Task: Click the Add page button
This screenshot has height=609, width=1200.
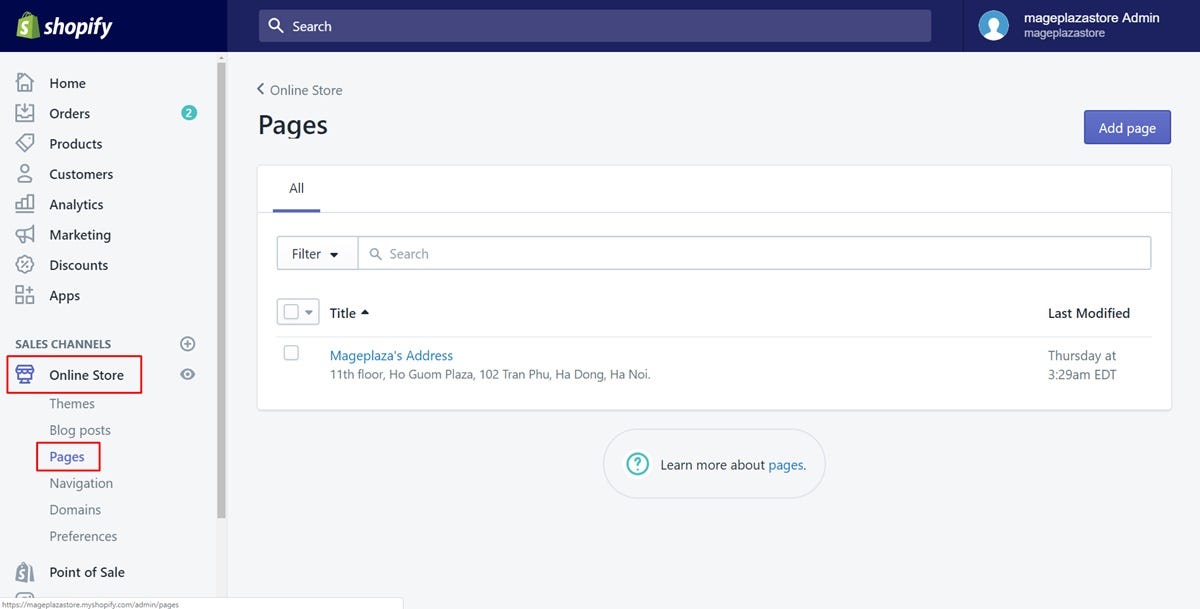Action: (x=1126, y=127)
